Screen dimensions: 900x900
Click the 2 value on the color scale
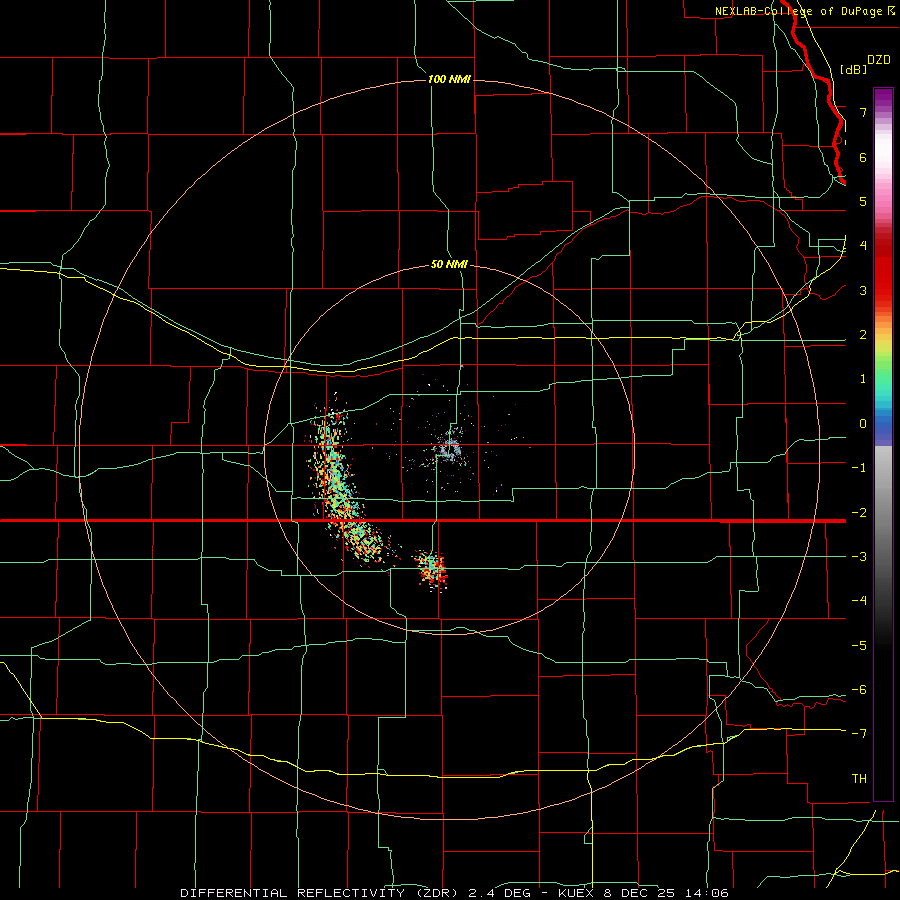coord(863,335)
